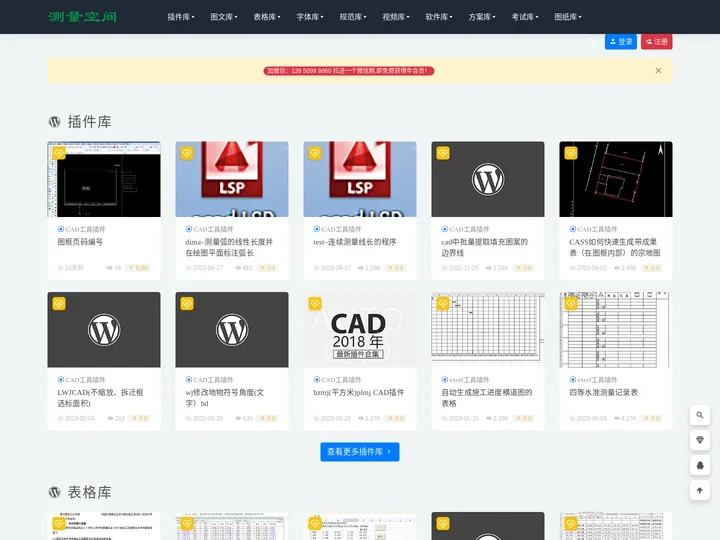Expand the 视频库 navigation menu
The image size is (720, 540).
point(396,17)
